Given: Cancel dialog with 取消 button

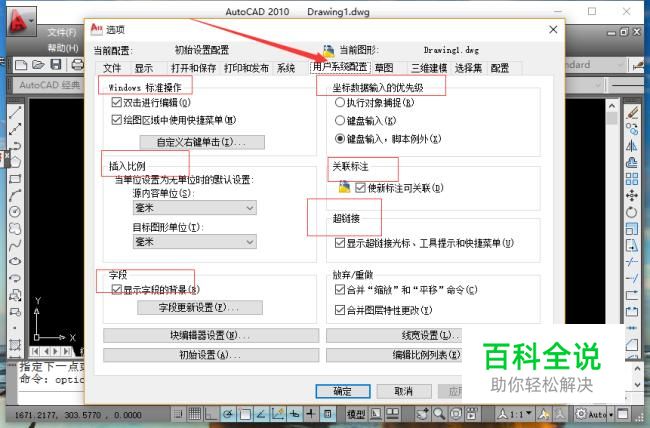Looking at the screenshot, I should [404, 391].
